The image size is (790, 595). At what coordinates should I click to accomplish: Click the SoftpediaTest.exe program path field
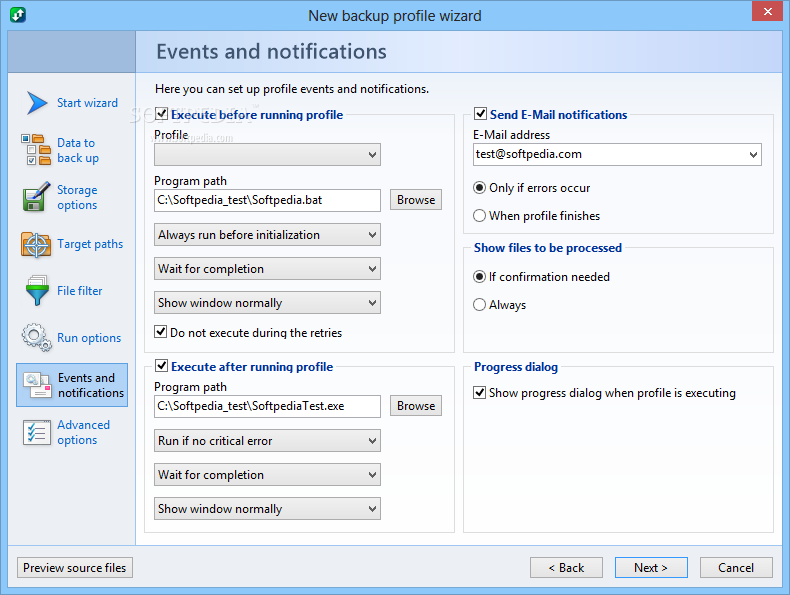[267, 407]
